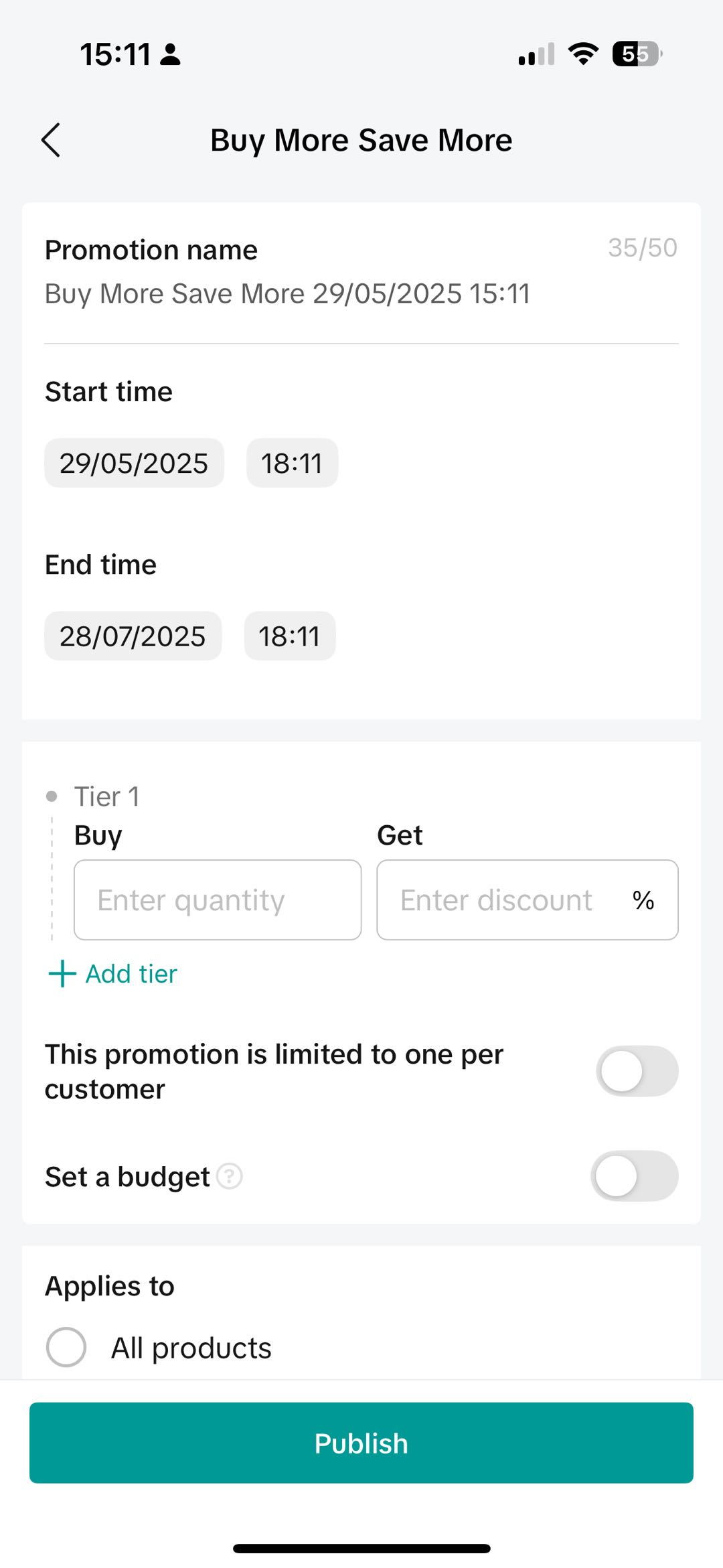Screen dimensions: 723x1568
Task: Select the All products radio option
Action: (66, 1347)
